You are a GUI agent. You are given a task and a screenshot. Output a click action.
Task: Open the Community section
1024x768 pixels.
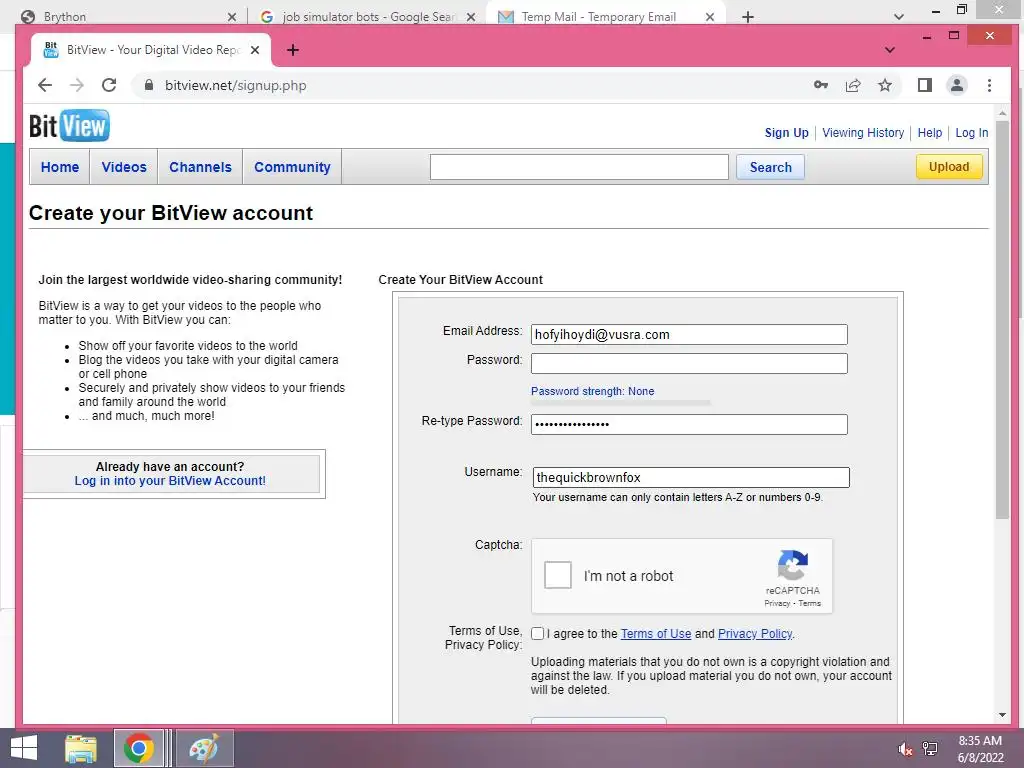[293, 167]
